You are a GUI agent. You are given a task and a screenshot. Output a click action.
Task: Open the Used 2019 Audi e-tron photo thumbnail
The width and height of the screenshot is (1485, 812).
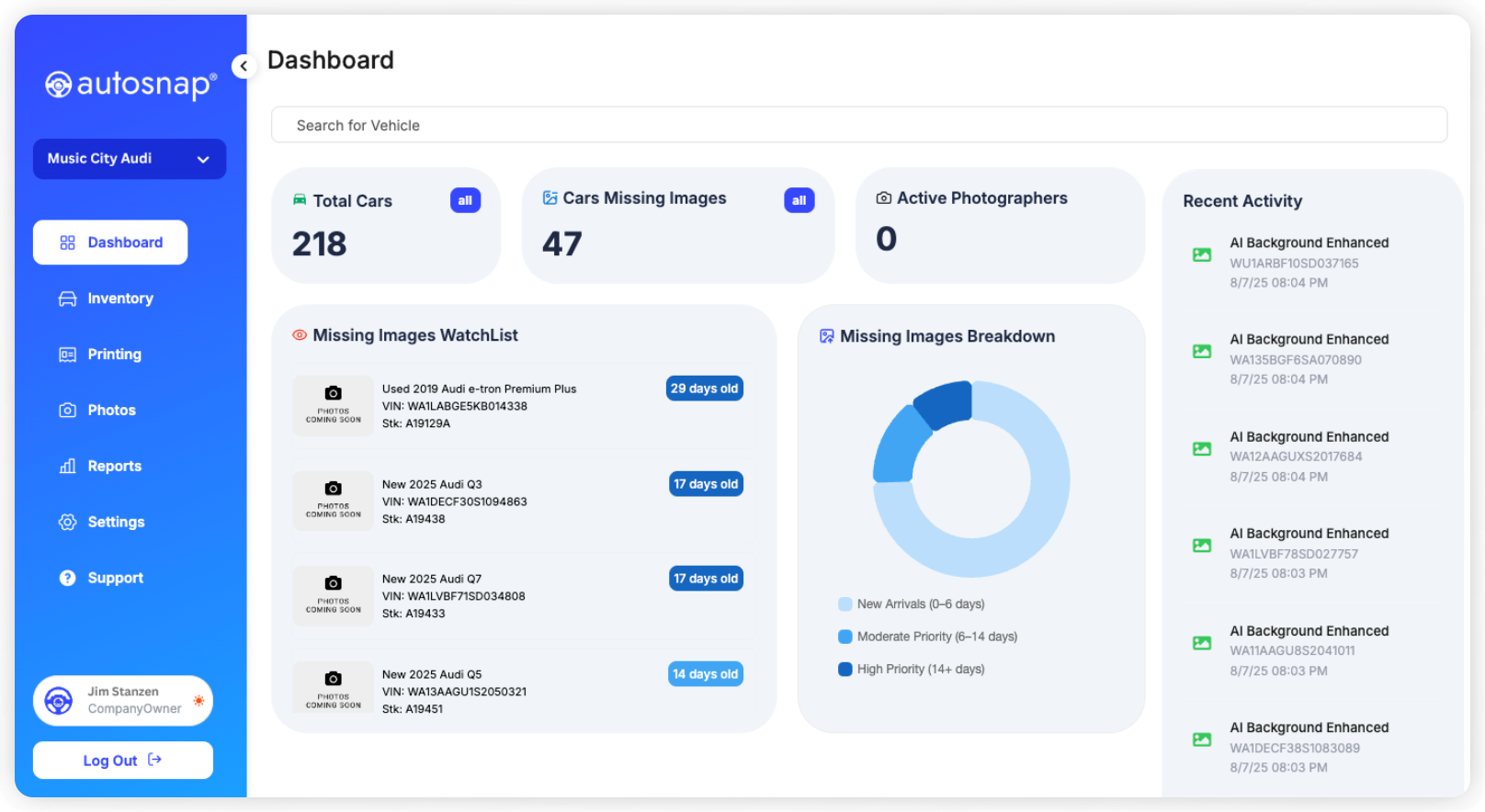click(x=333, y=405)
